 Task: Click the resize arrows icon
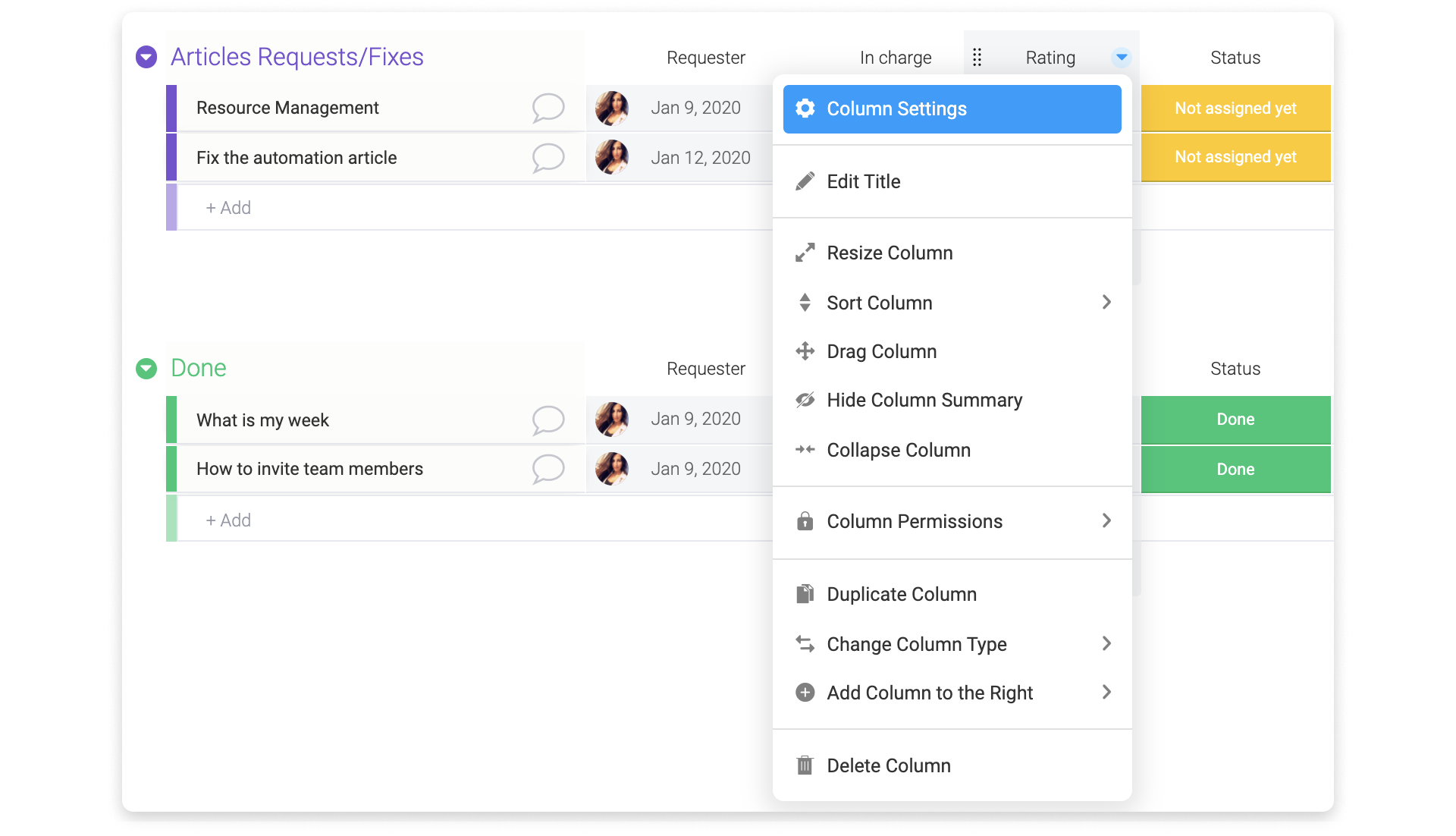(805, 253)
